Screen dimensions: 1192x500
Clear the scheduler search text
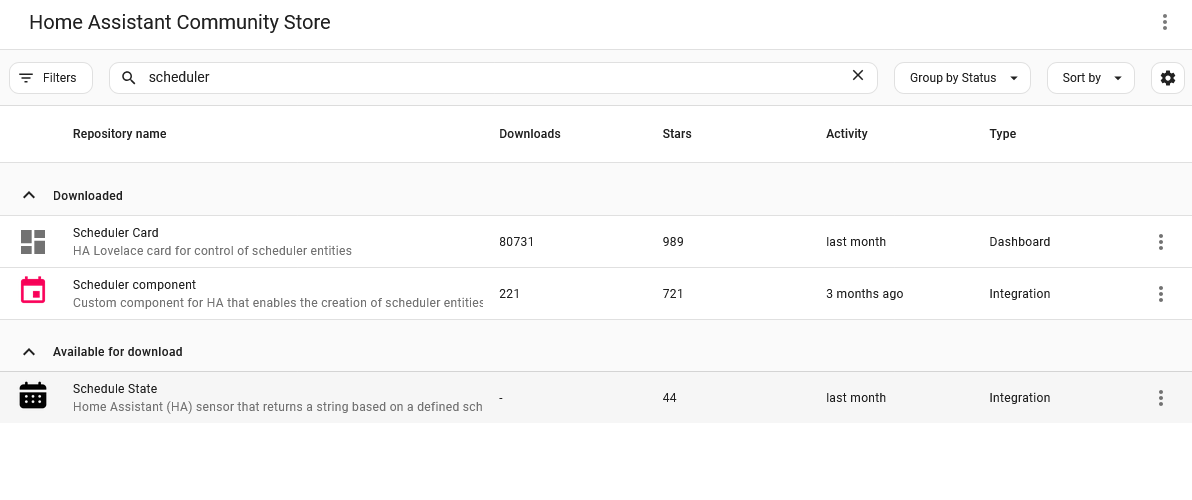coord(857,76)
